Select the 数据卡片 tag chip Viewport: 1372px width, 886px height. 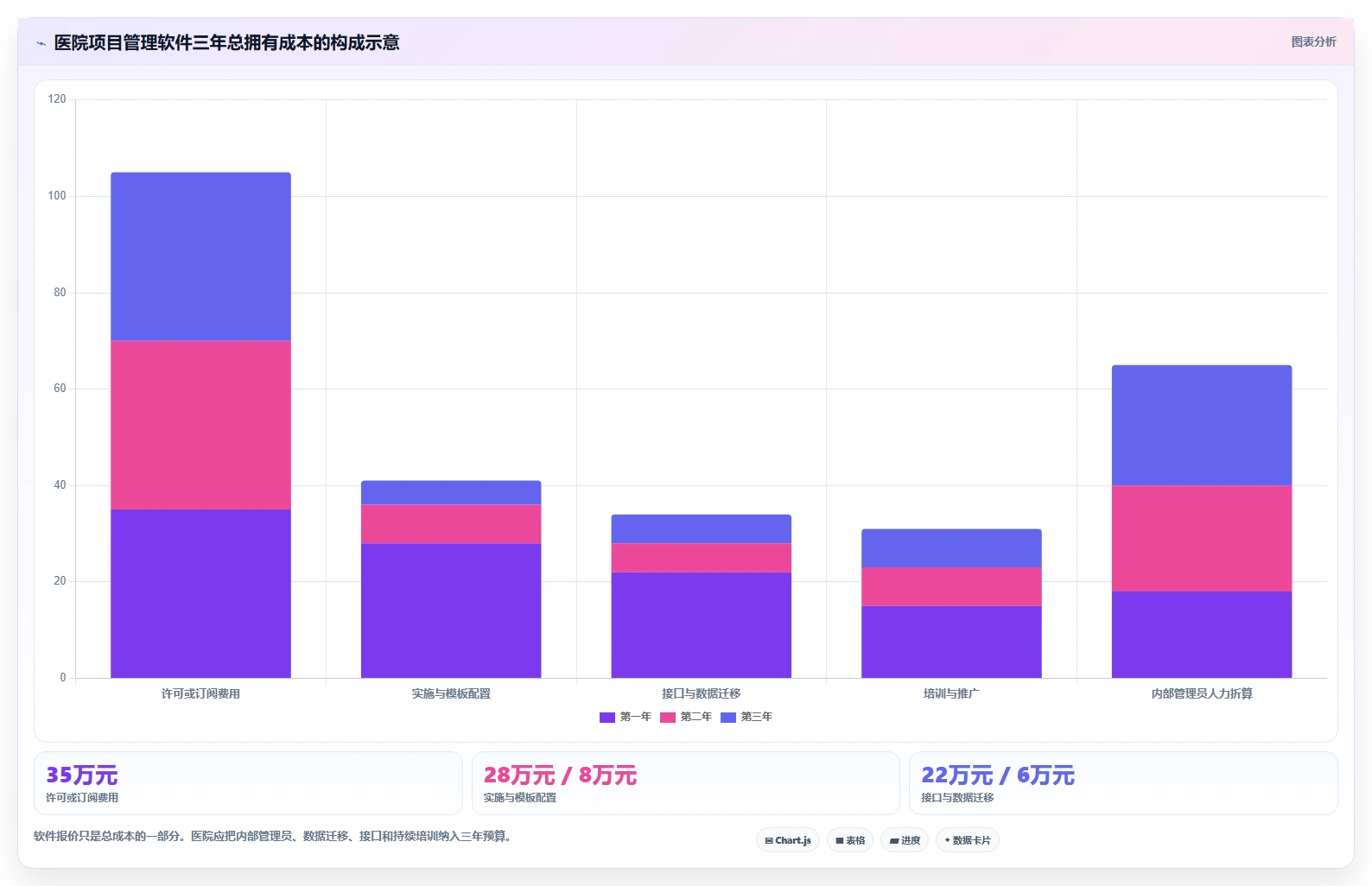[968, 840]
